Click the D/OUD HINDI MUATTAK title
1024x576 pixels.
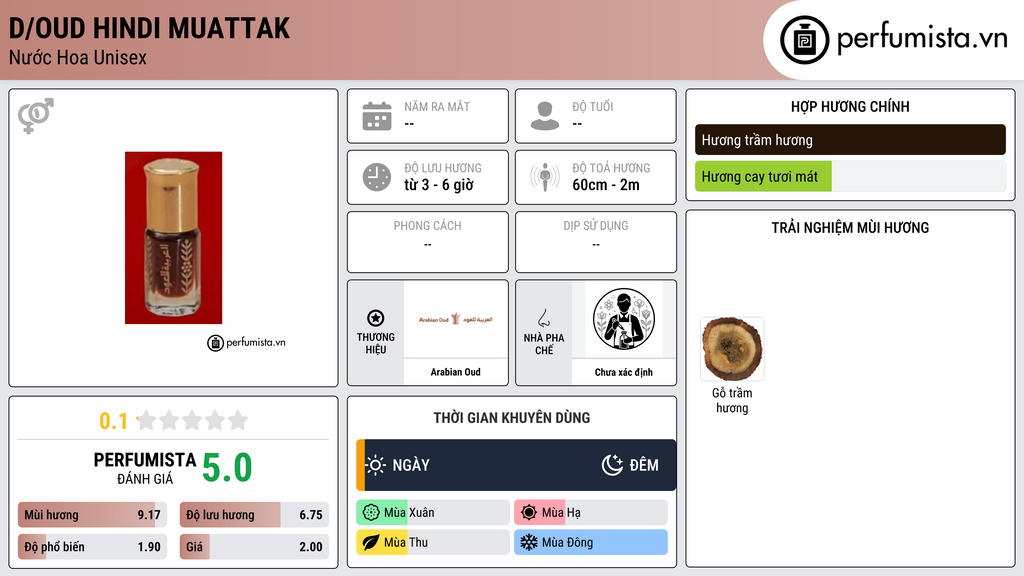(150, 28)
